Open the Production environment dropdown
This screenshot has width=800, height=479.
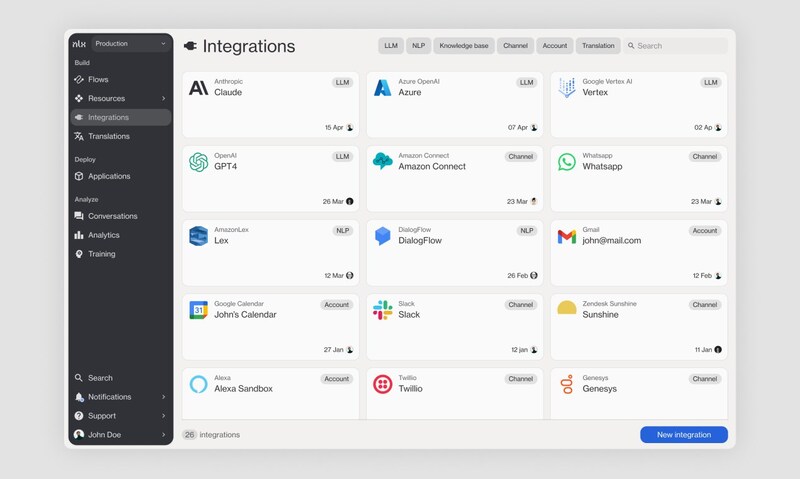(x=131, y=44)
